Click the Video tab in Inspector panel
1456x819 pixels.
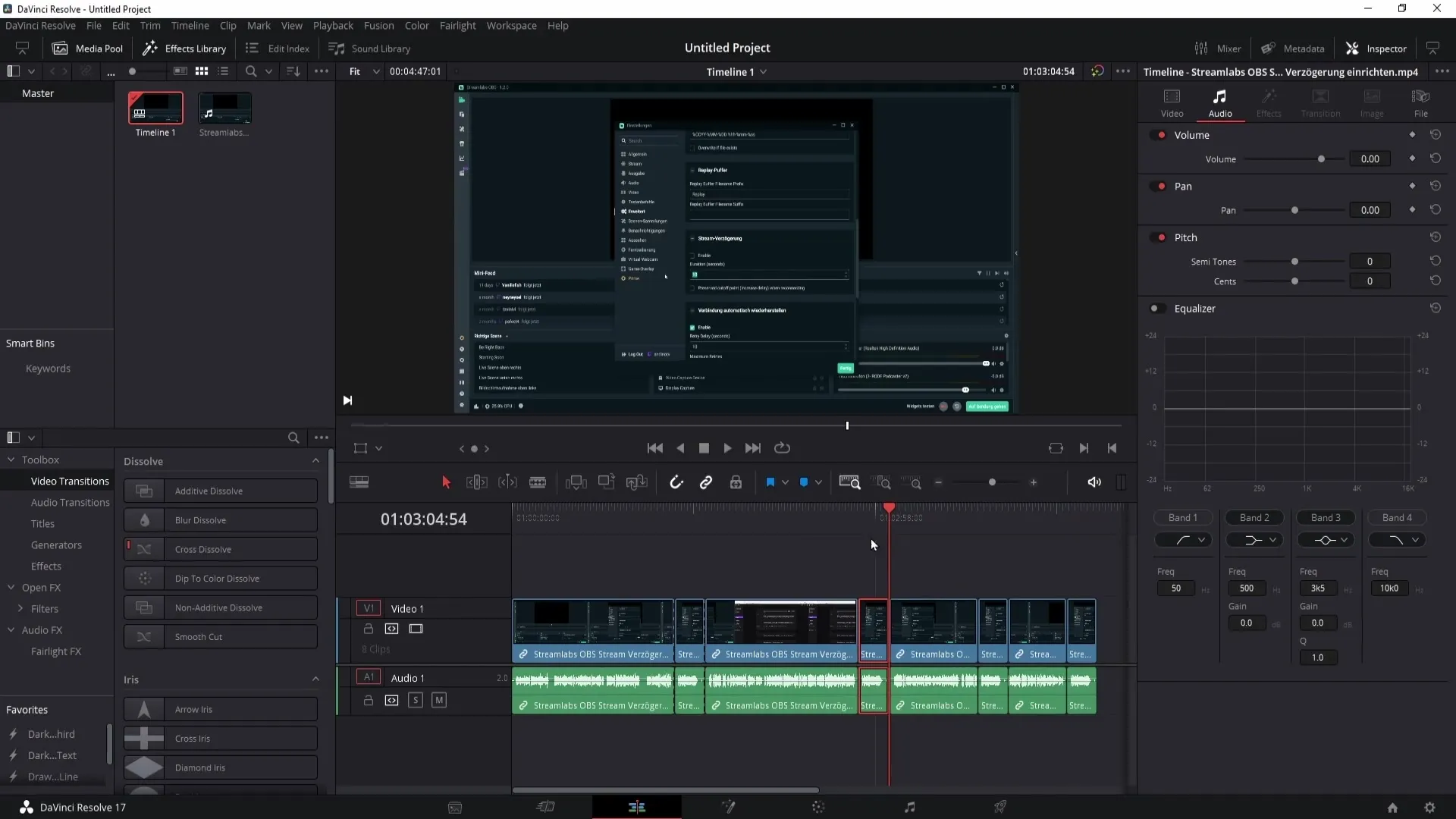pyautogui.click(x=1172, y=100)
